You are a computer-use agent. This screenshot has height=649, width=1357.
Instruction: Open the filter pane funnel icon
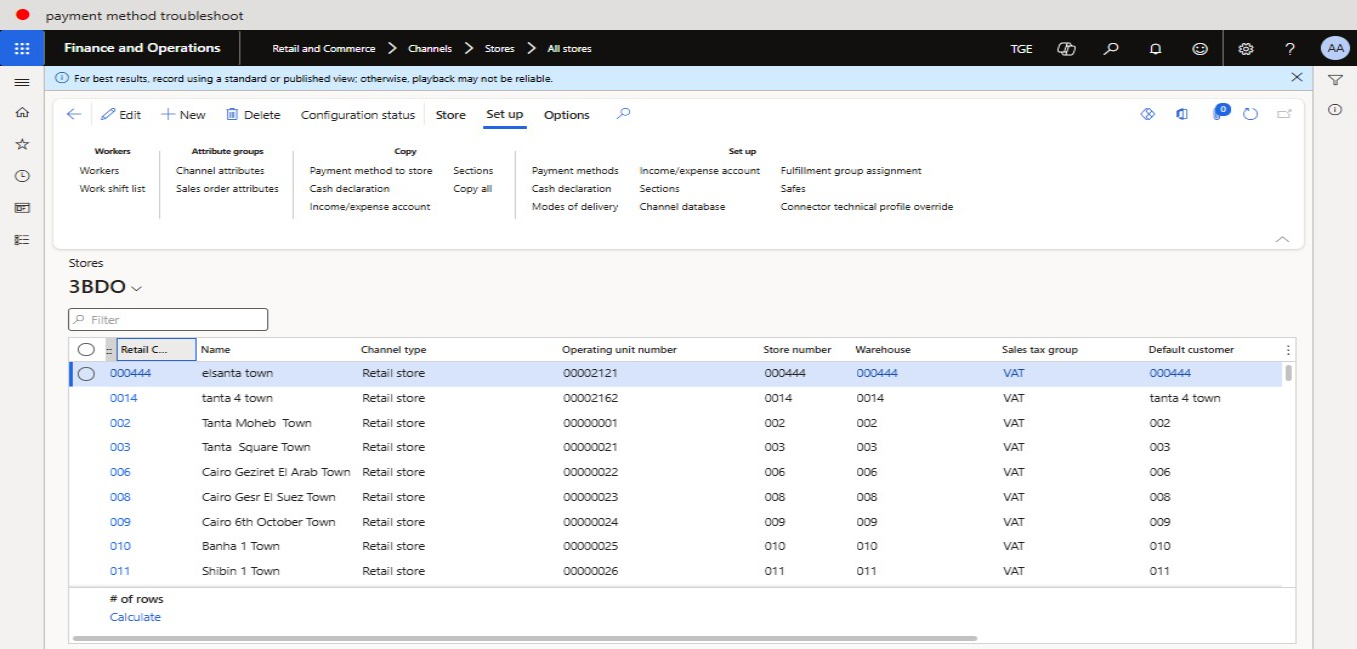point(1334,80)
